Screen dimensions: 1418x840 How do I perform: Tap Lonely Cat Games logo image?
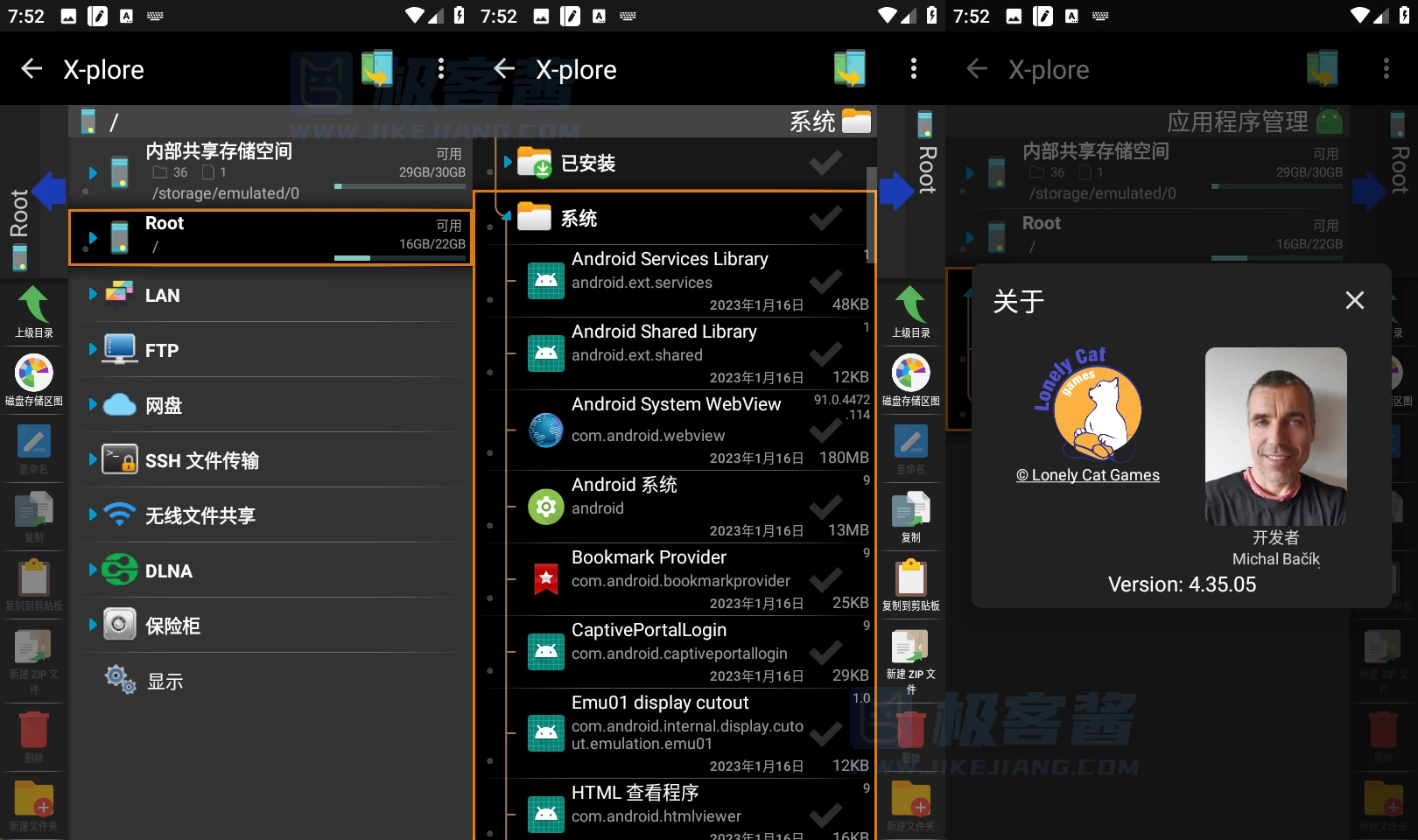coord(1088,404)
